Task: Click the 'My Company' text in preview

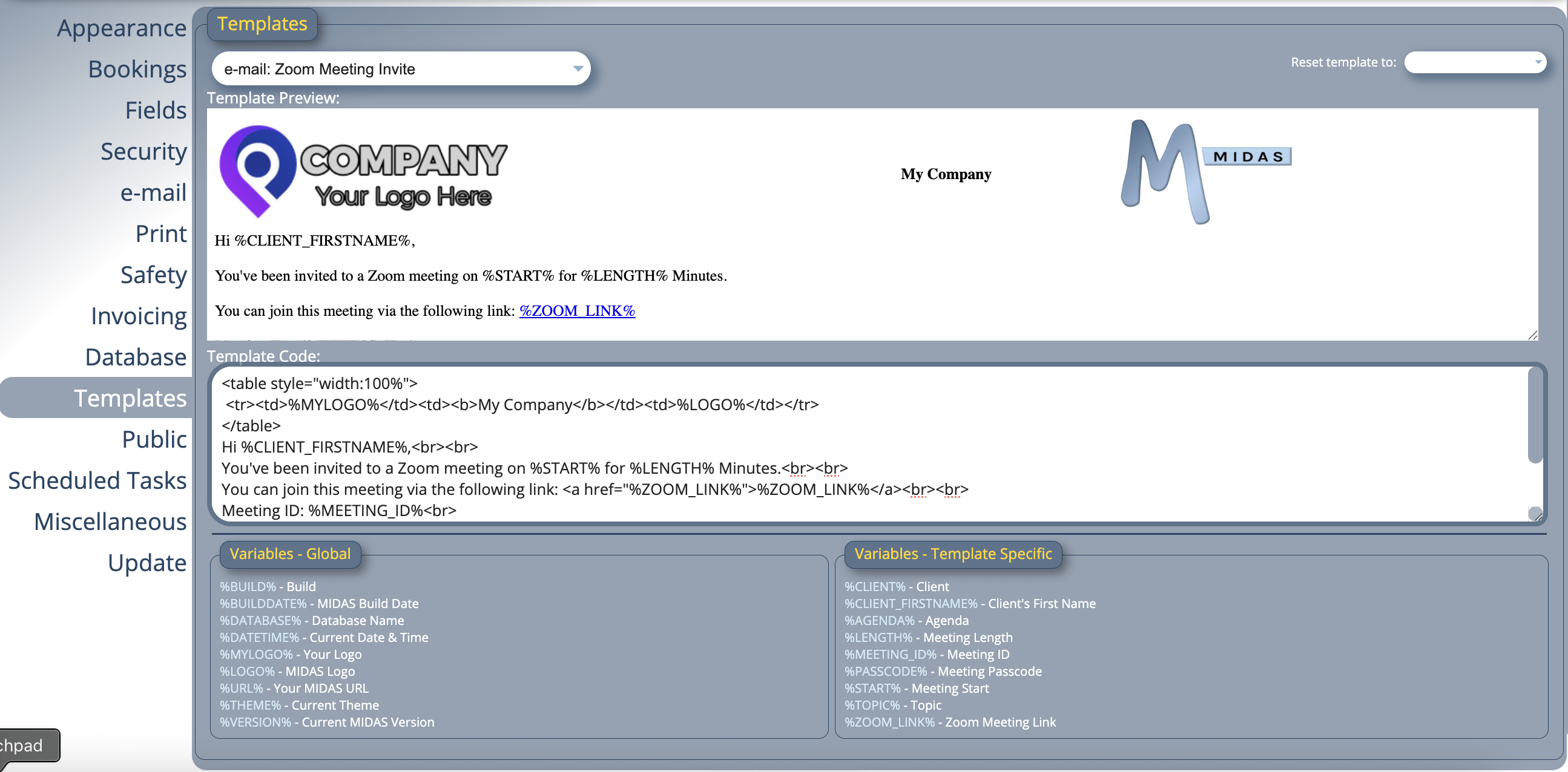Action: 946,174
